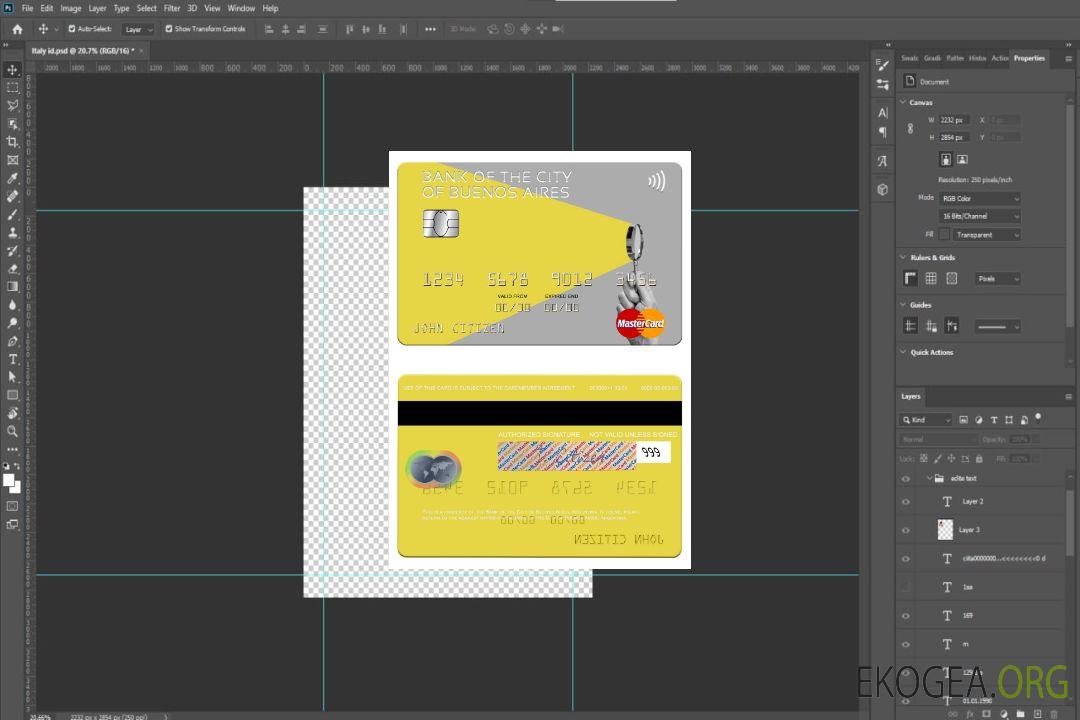Pick the Clone Stamp tool
The width and height of the screenshot is (1080, 720).
tap(13, 232)
